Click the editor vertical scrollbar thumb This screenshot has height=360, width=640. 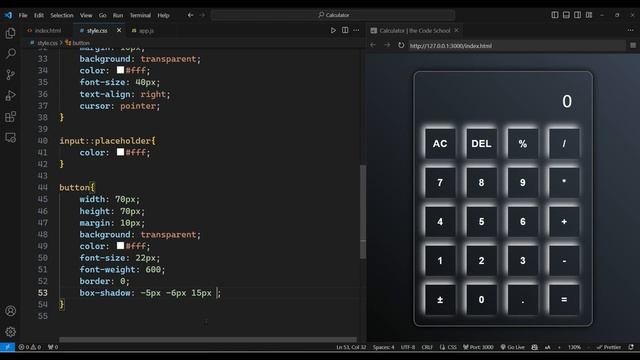point(363,211)
